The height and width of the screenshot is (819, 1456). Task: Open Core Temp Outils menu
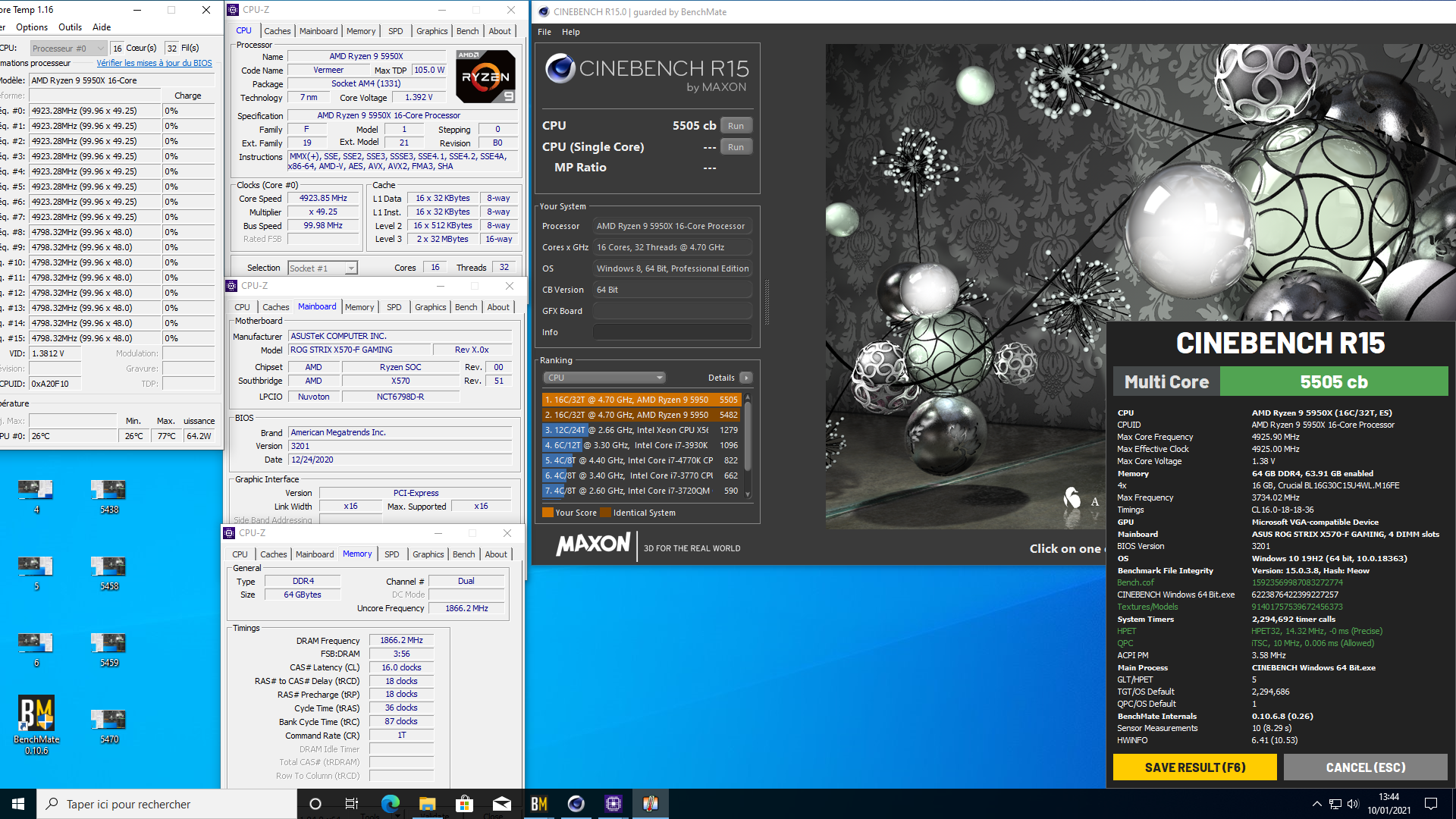70,27
